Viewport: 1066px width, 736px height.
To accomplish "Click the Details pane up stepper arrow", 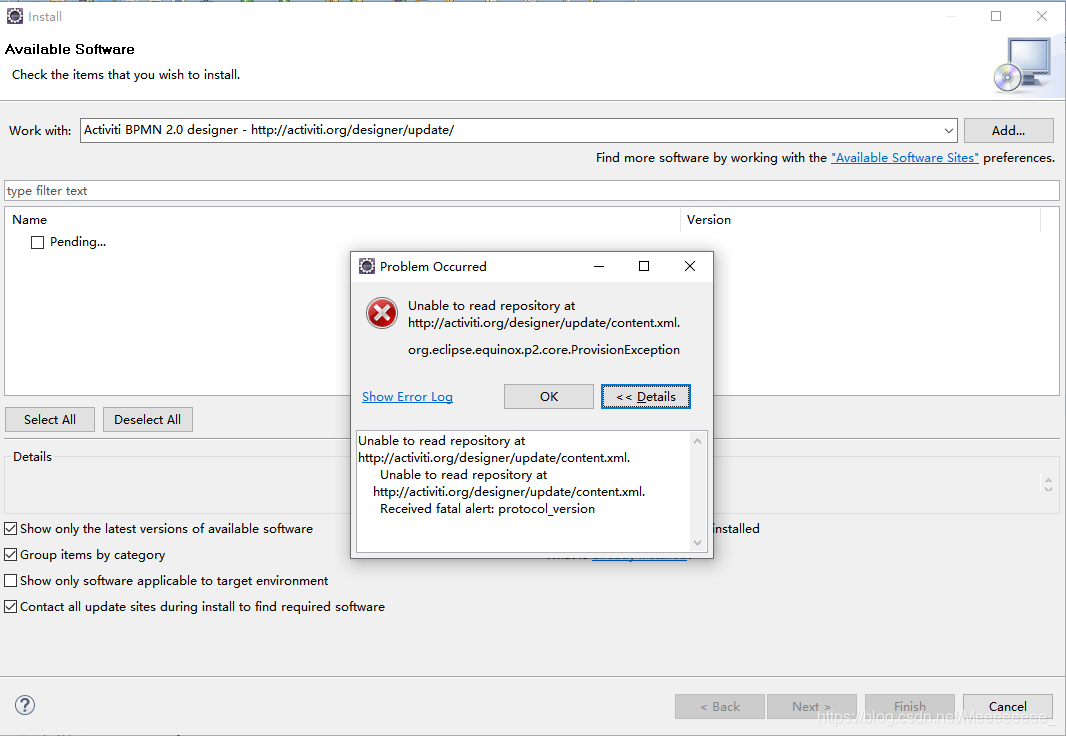I will click(1048, 479).
